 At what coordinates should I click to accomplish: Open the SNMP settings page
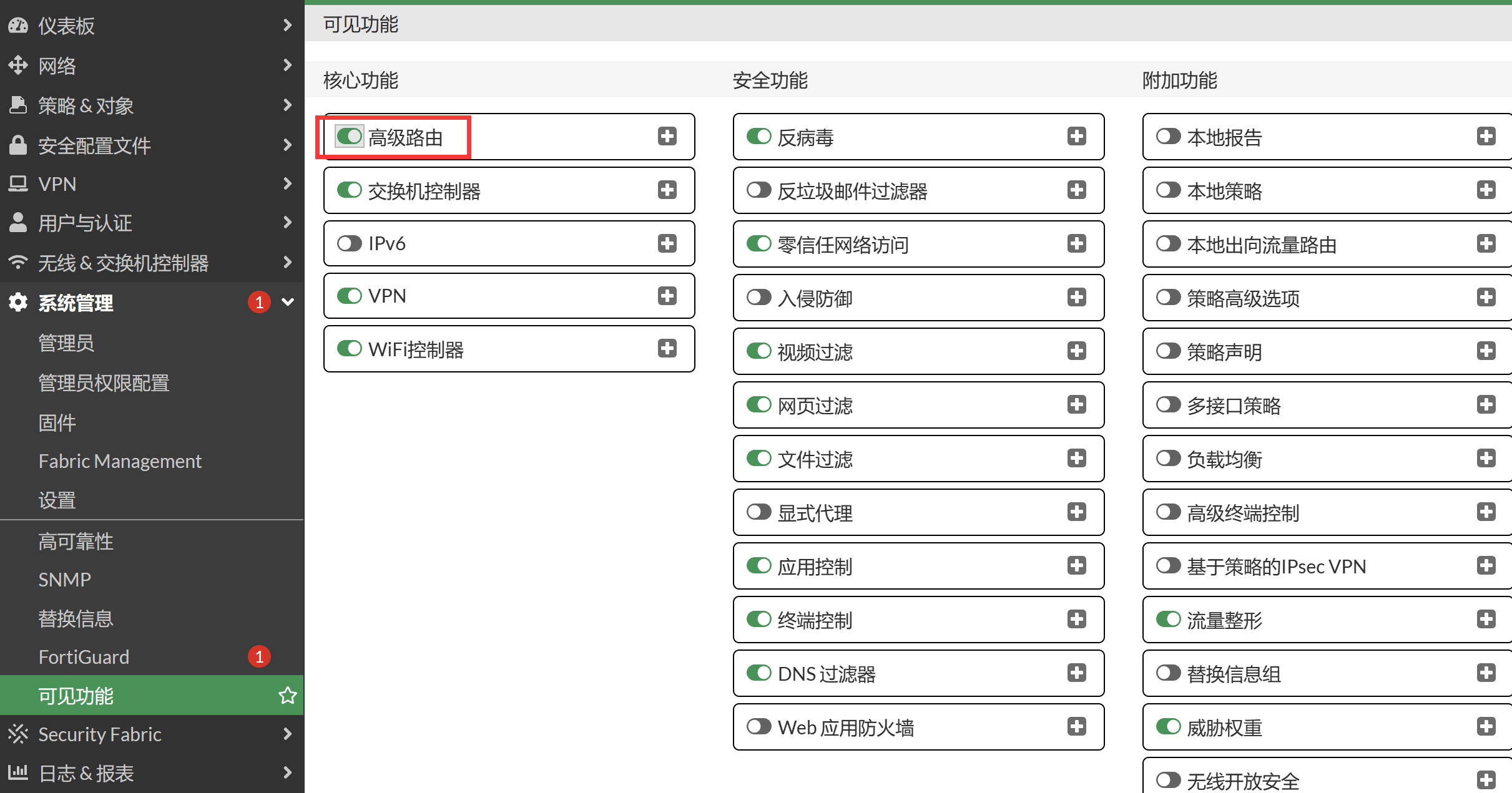(x=64, y=580)
